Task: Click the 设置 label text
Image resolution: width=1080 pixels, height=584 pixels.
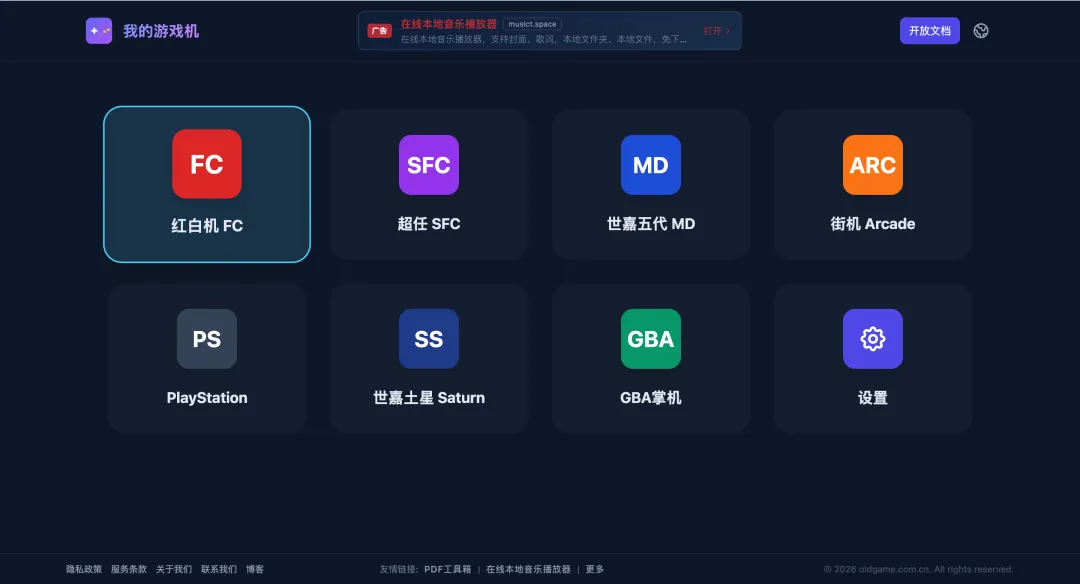Action: [873, 398]
